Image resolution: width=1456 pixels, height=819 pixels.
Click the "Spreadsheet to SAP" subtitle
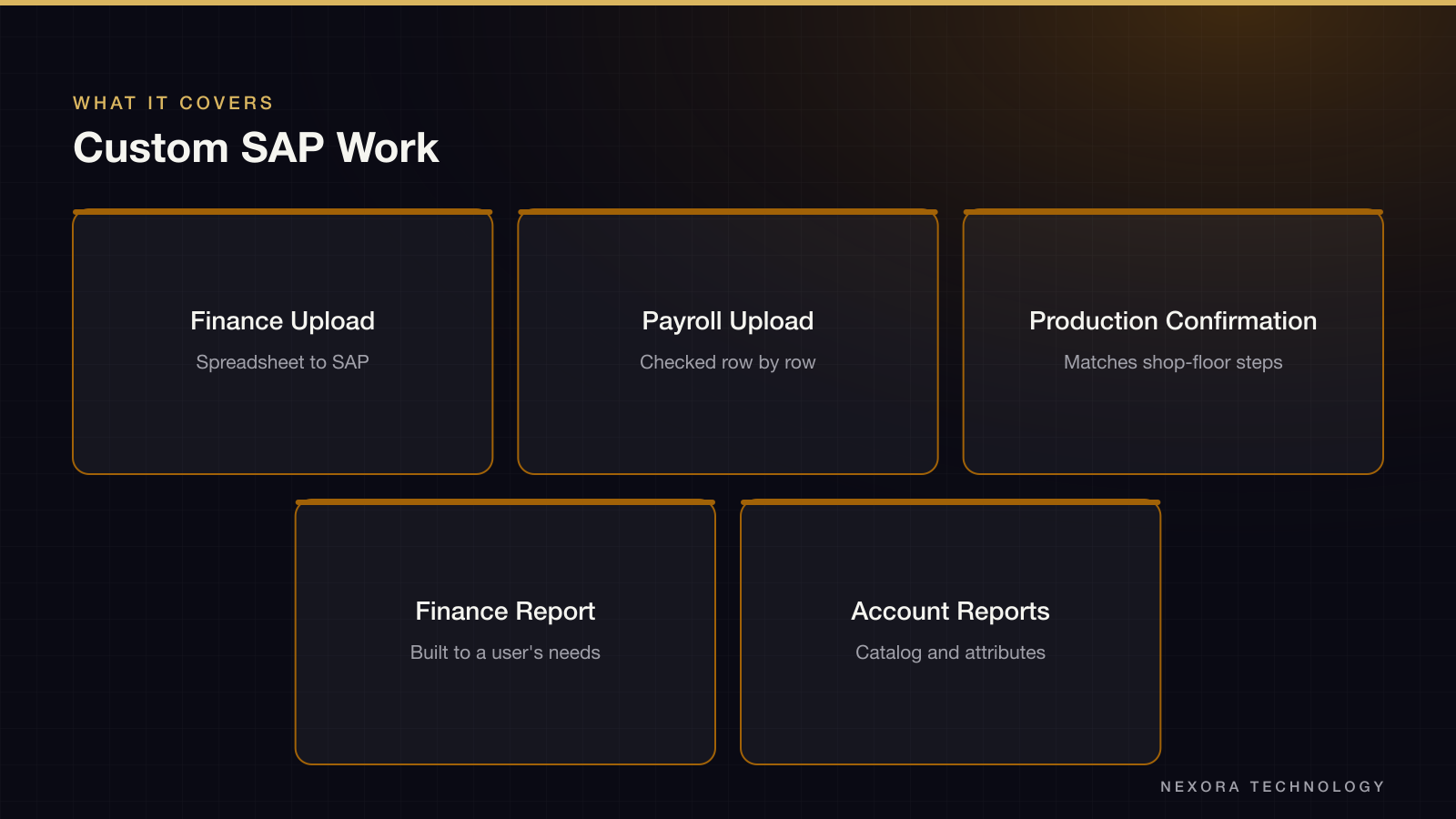point(282,362)
